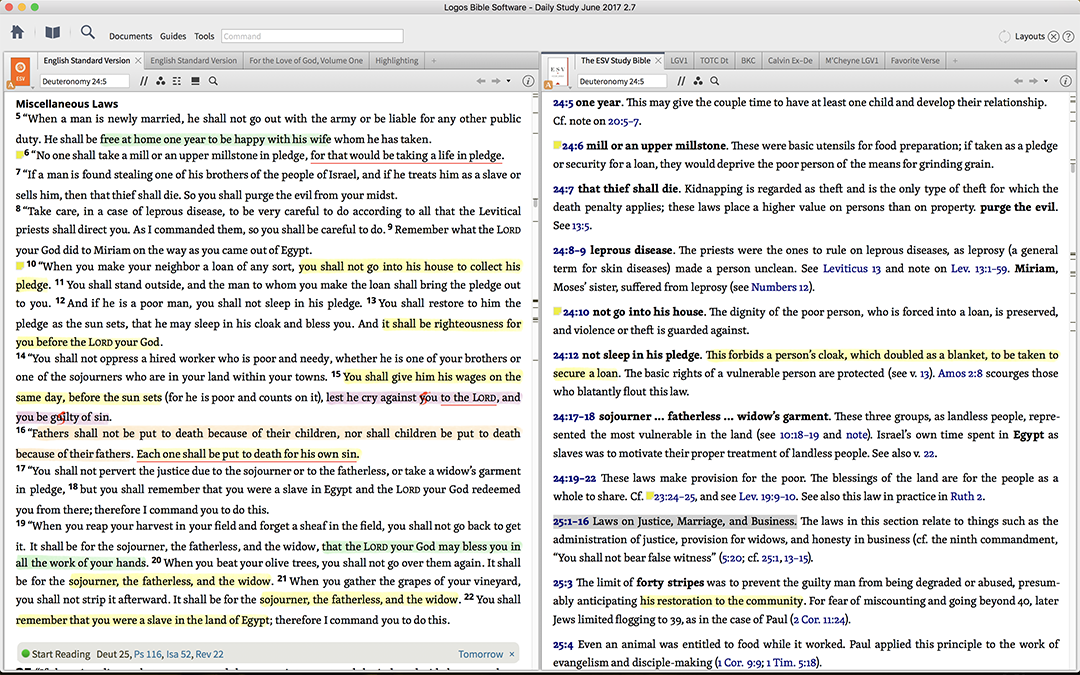This screenshot has width=1080, height=675.
Task: Follow the Ruth 2 link
Action: coord(966,496)
